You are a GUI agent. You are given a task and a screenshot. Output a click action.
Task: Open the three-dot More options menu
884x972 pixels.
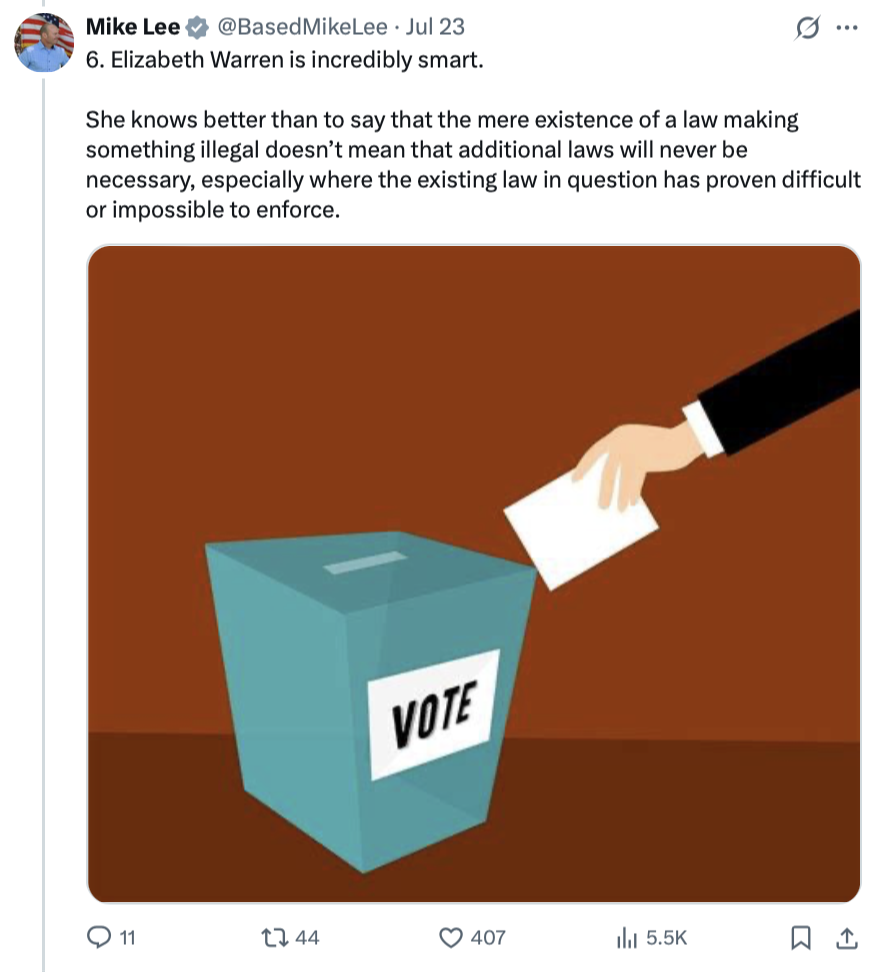847,27
